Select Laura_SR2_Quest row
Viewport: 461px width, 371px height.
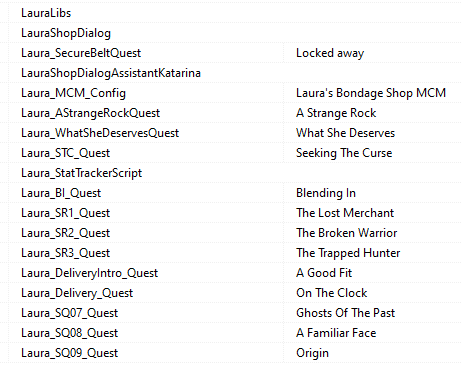pos(65,233)
